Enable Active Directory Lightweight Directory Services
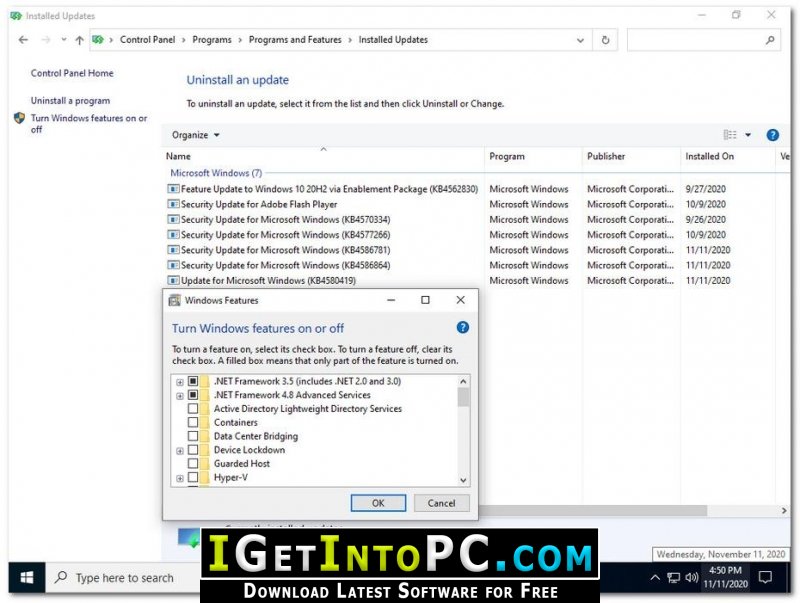The width and height of the screenshot is (800, 603). (193, 409)
